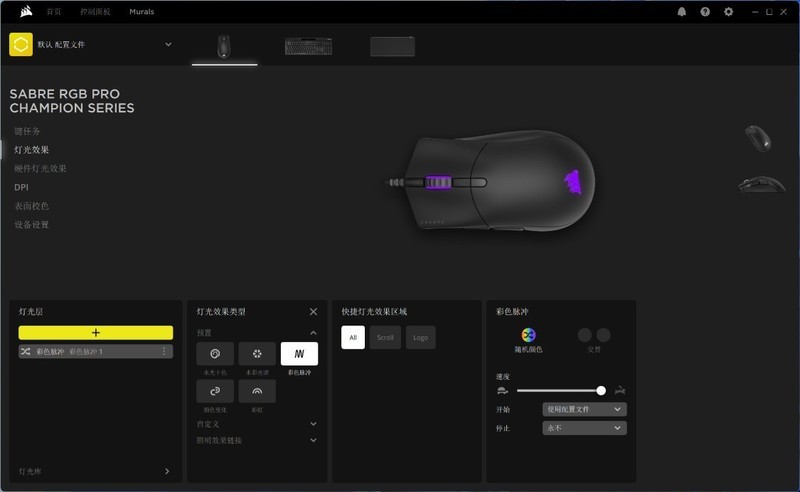This screenshot has height=492, width=800.
Task: Open 设备设置 device settings section
Action: click(31, 225)
